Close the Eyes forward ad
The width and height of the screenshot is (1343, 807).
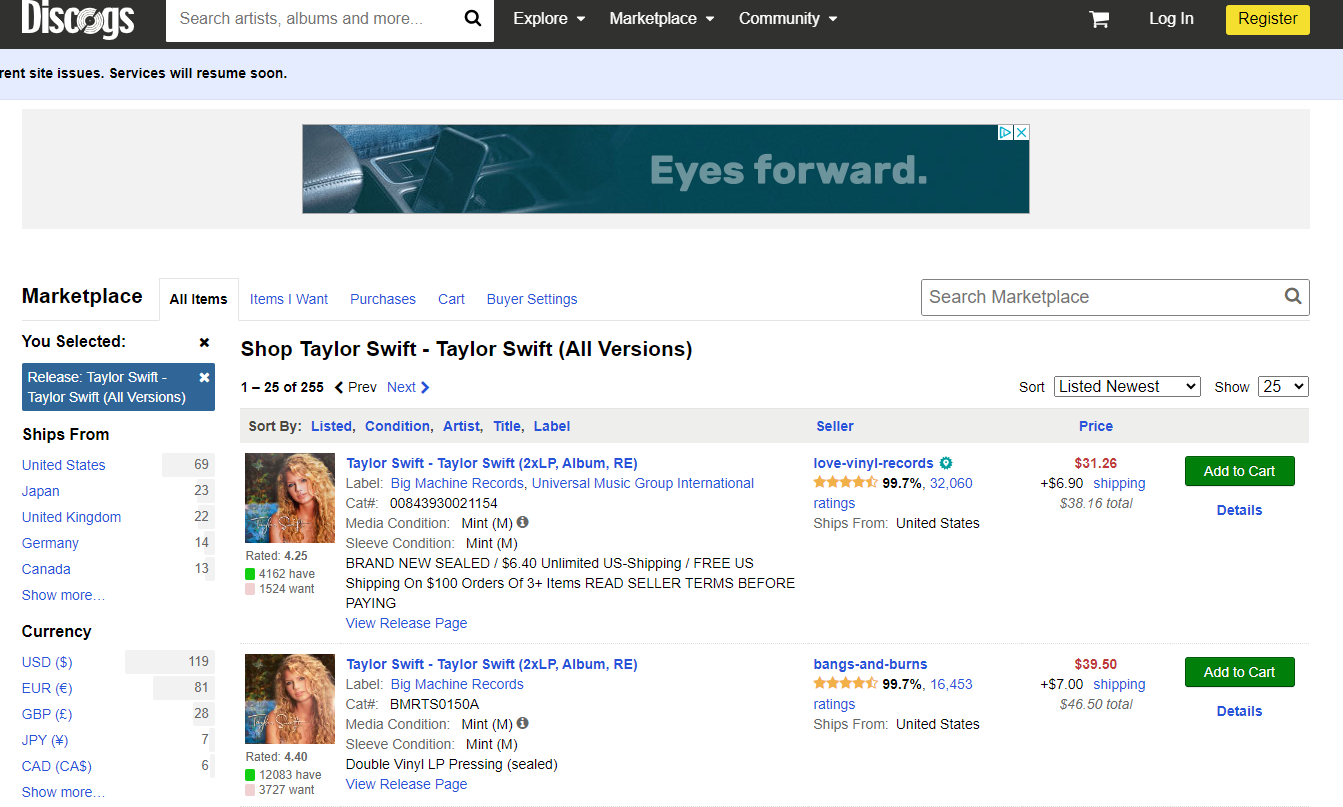pos(1022,132)
